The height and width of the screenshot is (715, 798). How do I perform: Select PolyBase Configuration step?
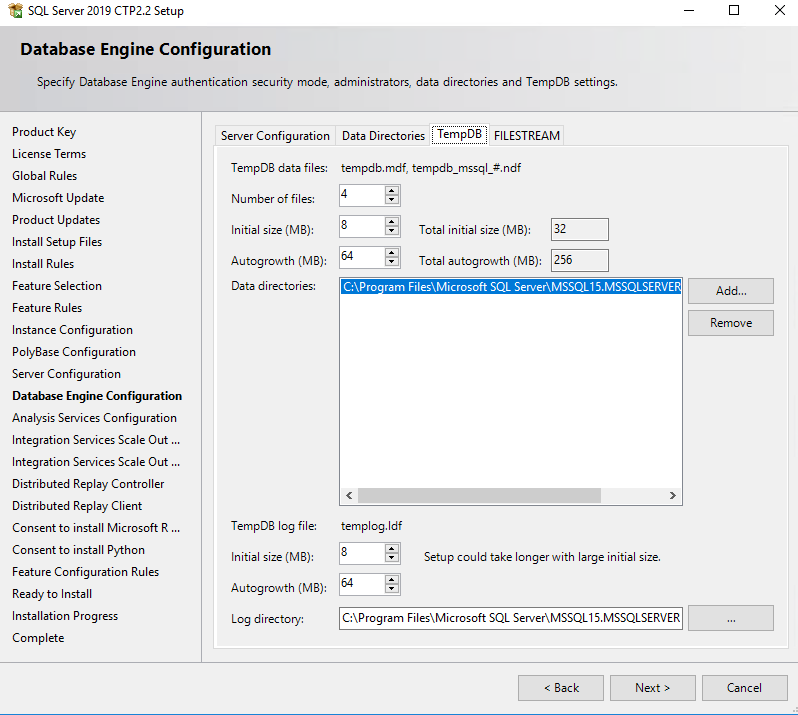click(74, 352)
